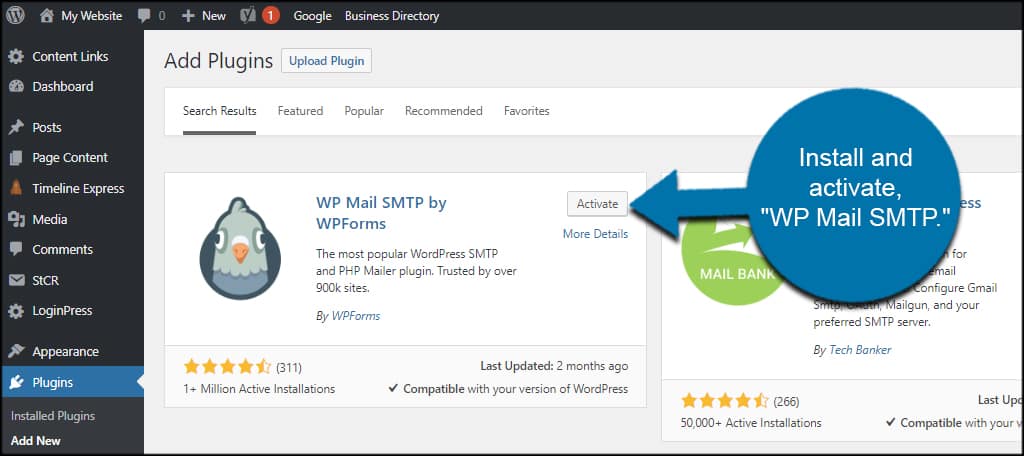This screenshot has height=456, width=1024.
Task: Open the WP Mail SMTP by WPForms title link
Action: (381, 213)
